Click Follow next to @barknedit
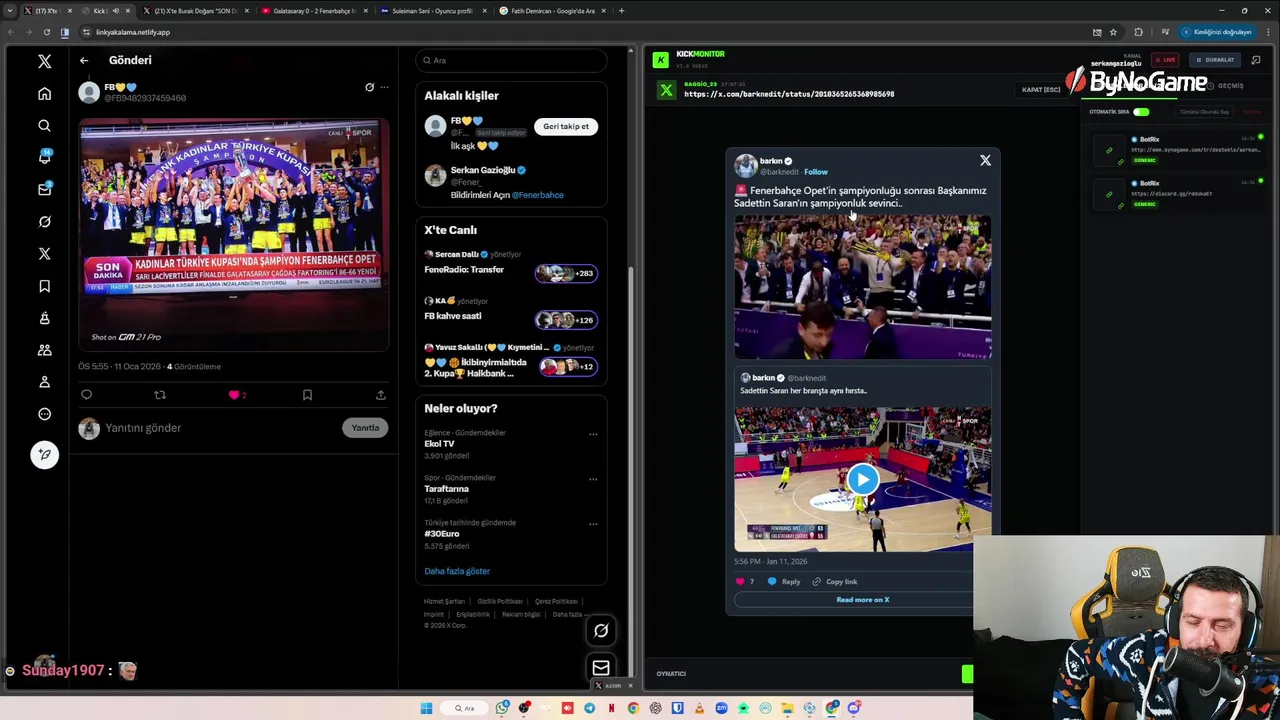The image size is (1280, 720). tap(816, 172)
